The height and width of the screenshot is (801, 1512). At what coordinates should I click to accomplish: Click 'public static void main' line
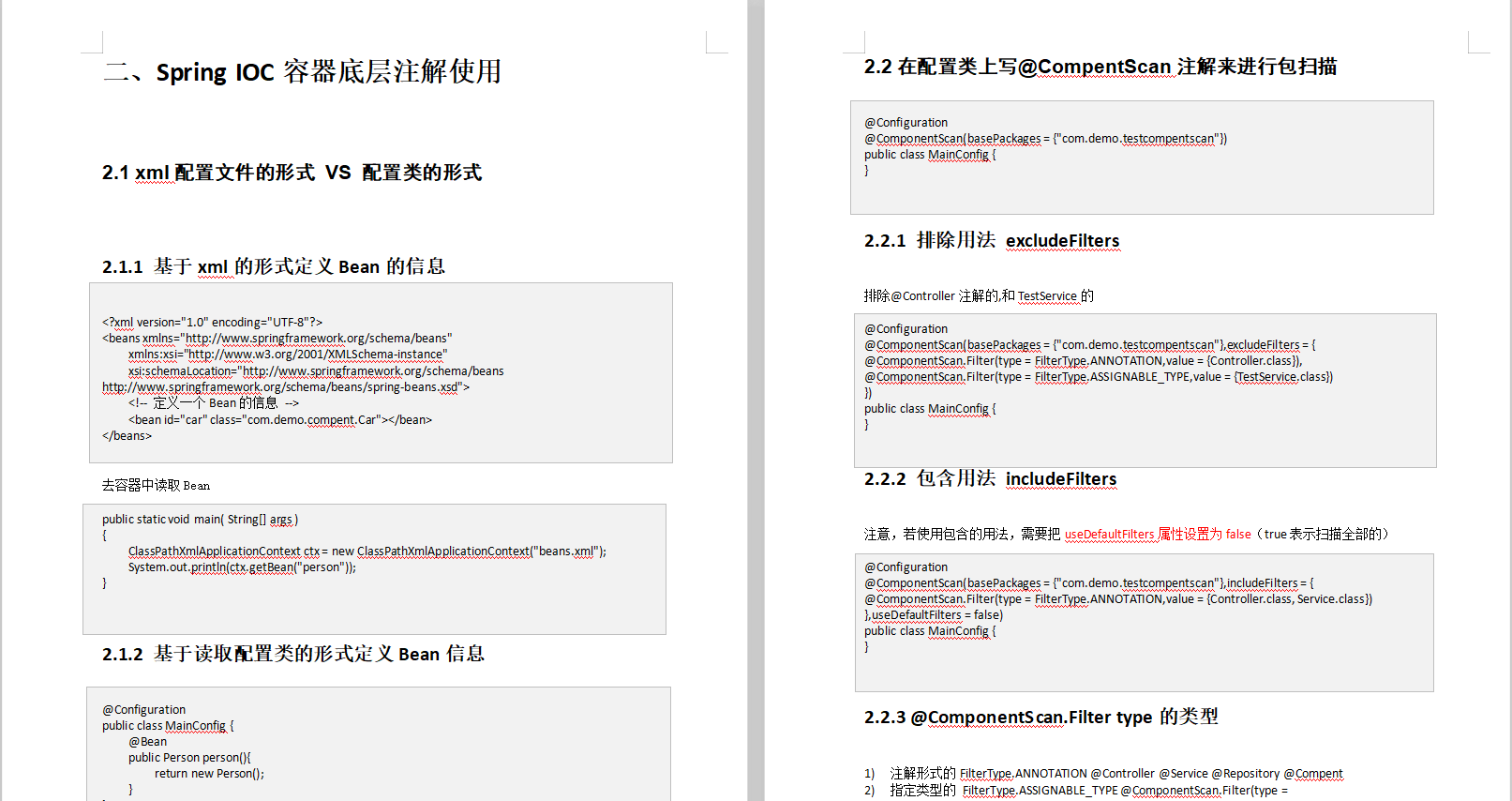pyautogui.click(x=200, y=519)
